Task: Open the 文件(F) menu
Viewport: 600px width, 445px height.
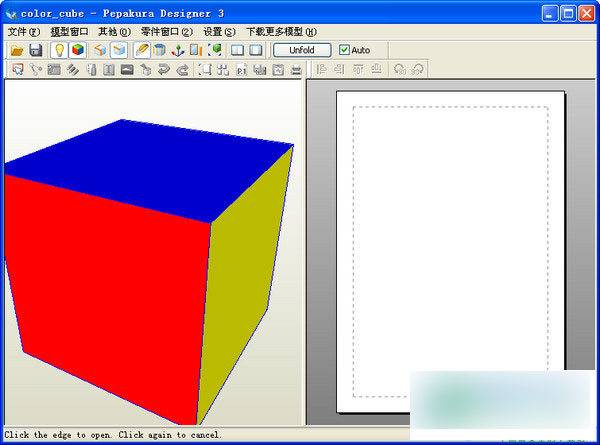Action: click(x=24, y=32)
